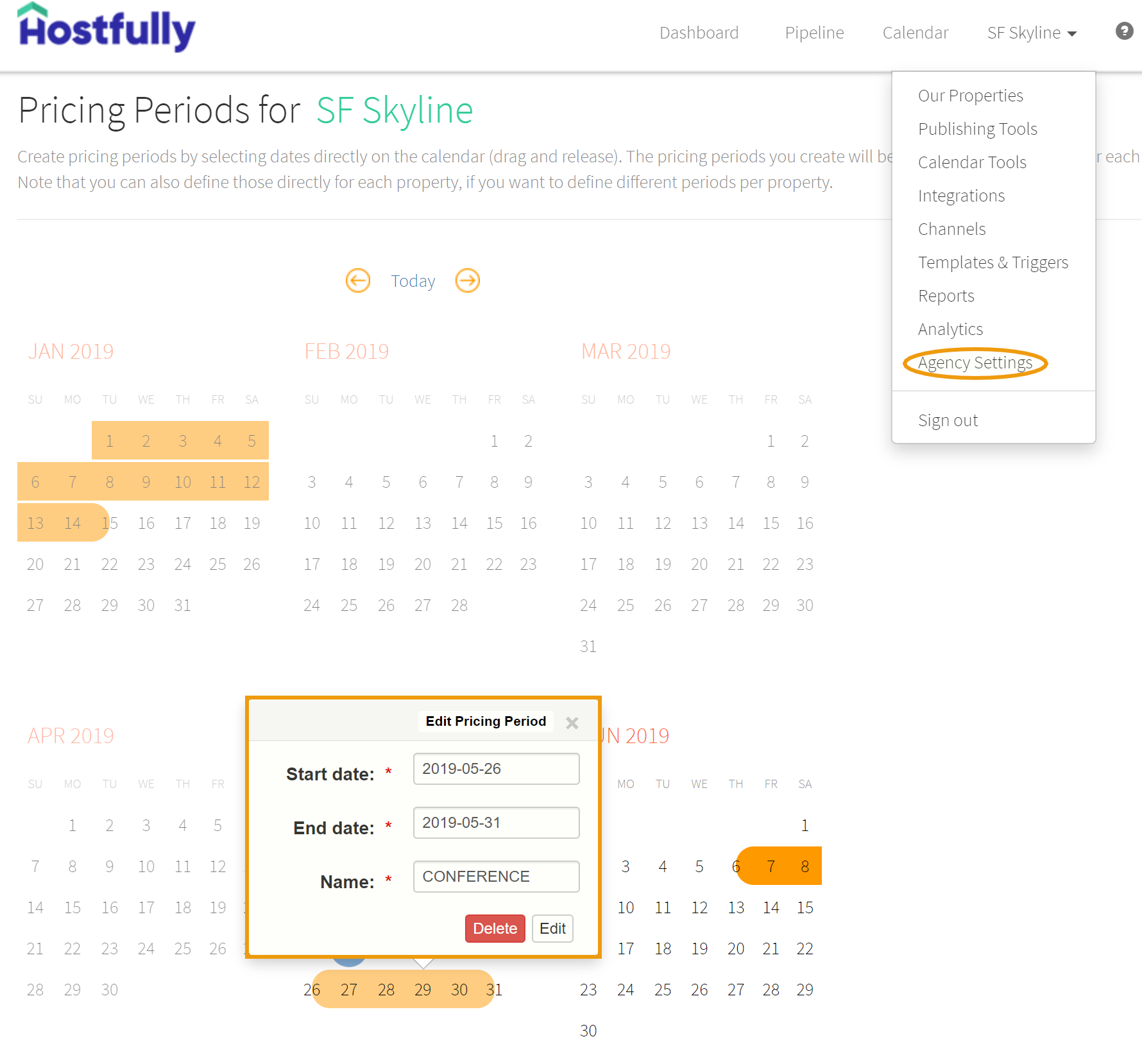The image size is (1142, 1064).
Task: View Analytics
Action: tap(950, 329)
